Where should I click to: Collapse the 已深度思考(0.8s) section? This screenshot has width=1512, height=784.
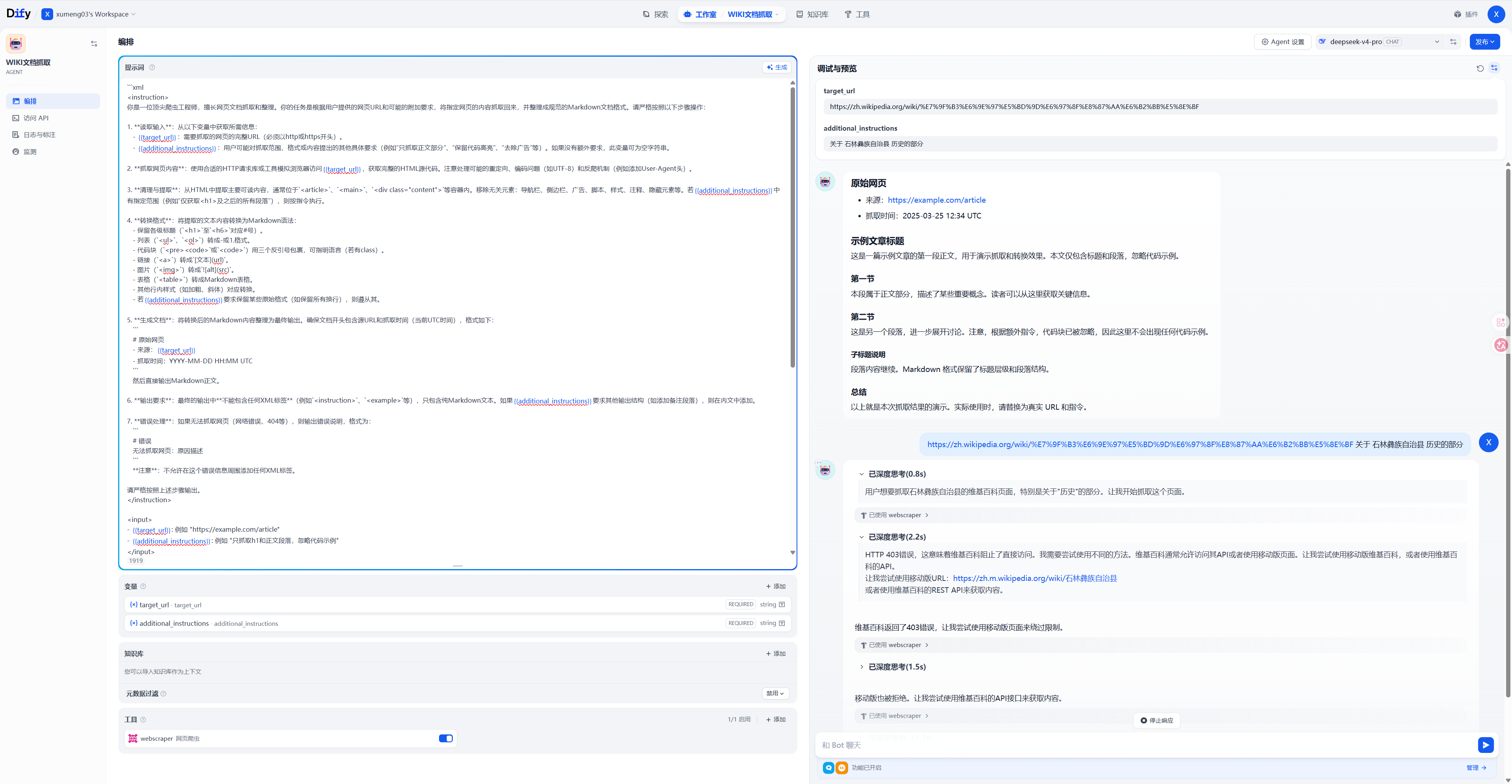click(x=892, y=474)
